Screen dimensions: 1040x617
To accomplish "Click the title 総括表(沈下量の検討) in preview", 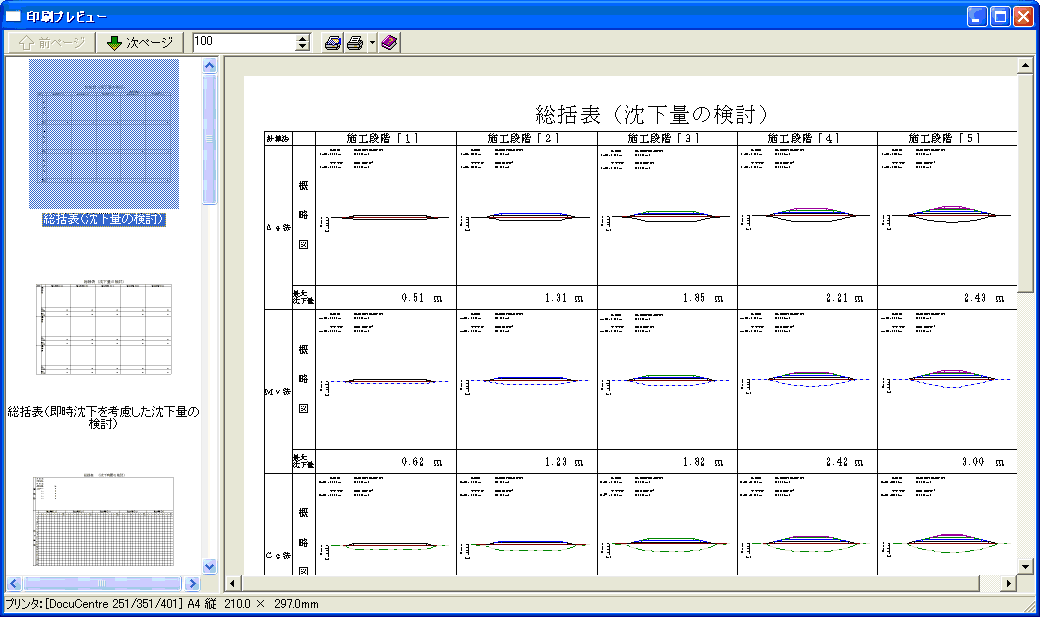I will coord(653,115).
